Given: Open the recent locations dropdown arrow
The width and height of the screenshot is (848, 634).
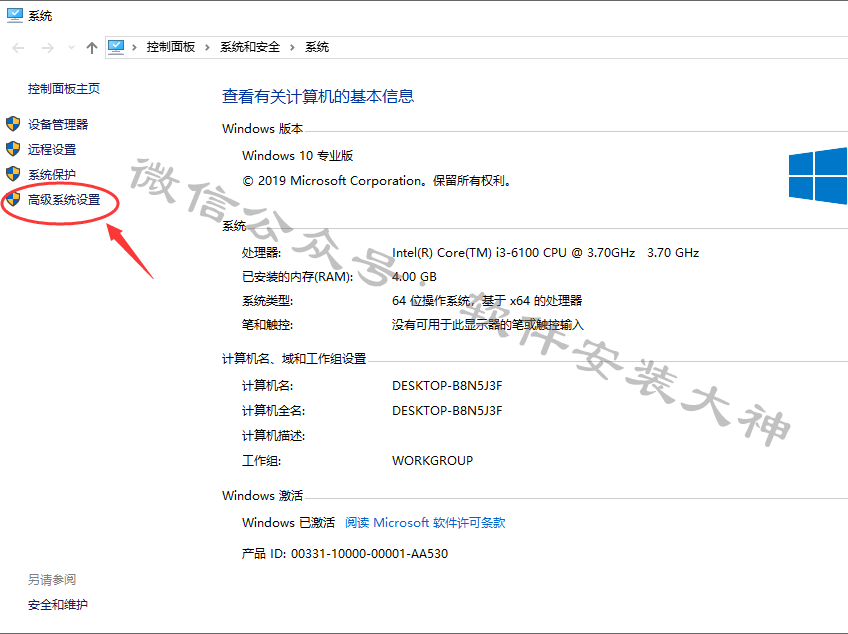Looking at the screenshot, I should [x=71, y=48].
